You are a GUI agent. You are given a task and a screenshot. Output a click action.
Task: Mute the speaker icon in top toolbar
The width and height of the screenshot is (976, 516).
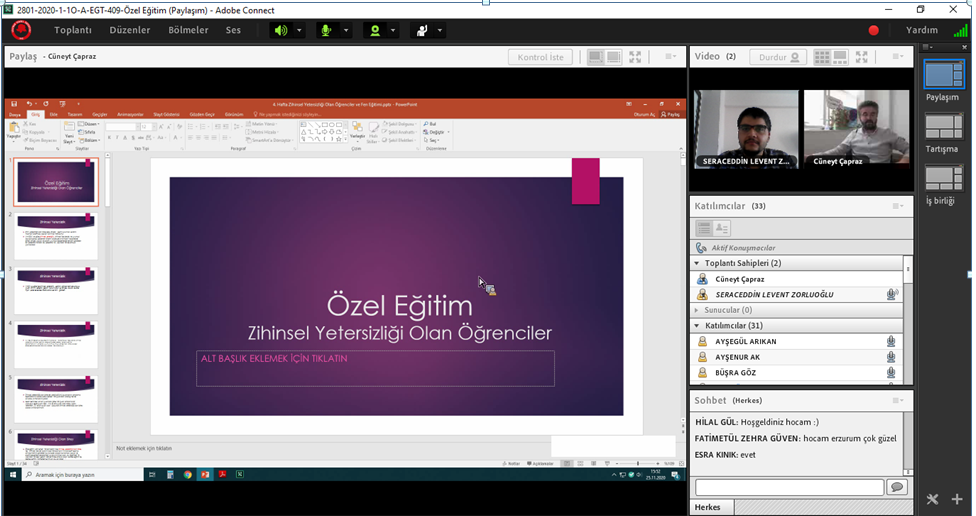[281, 30]
